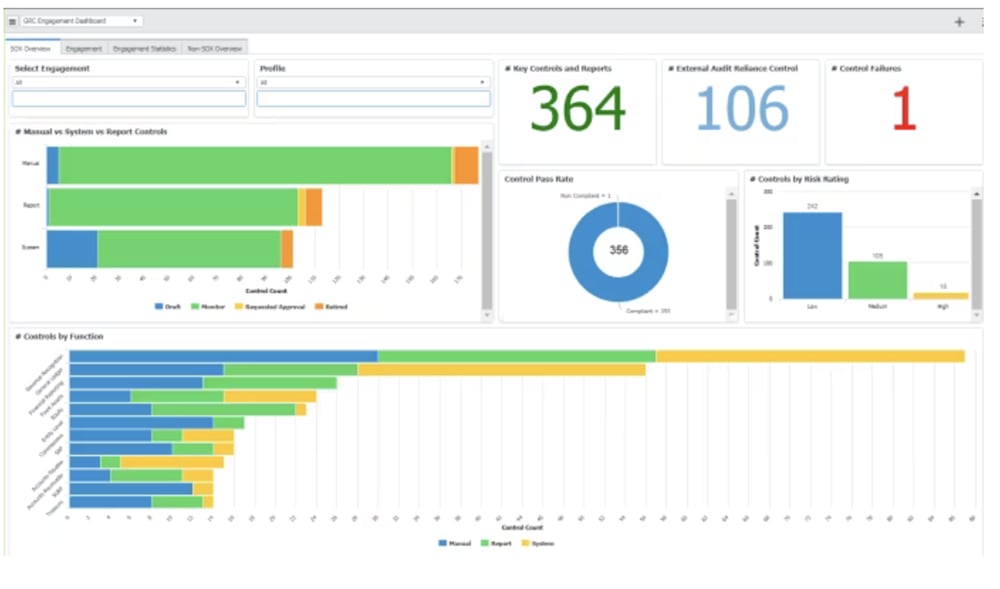Toggle the Retired series in legend
Image resolution: width=1000 pixels, height=589 pixels.
331,307
